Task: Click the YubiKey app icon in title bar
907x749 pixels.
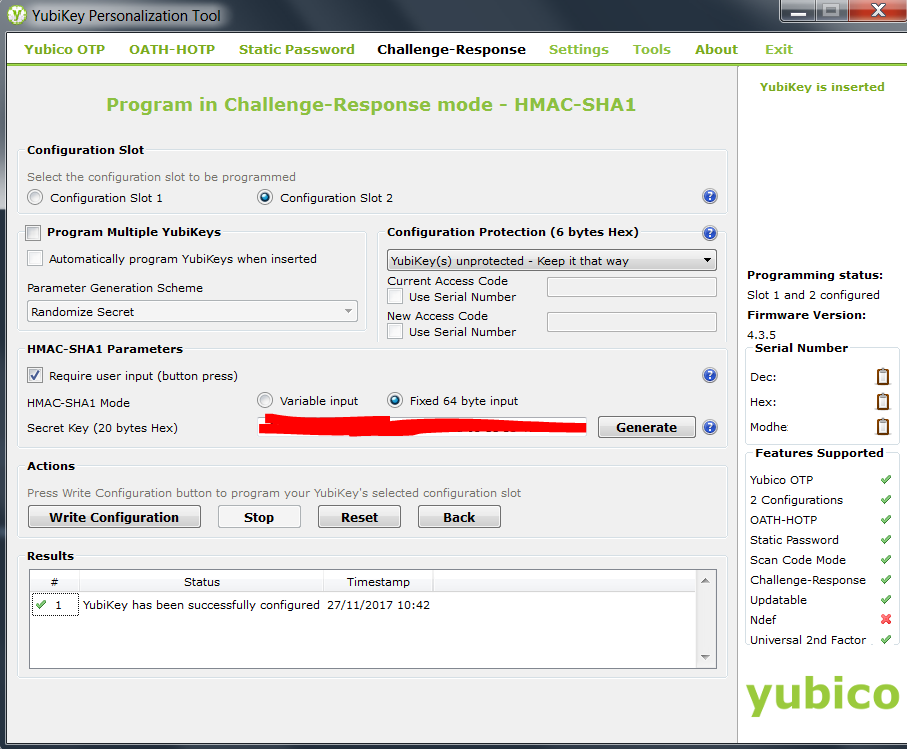Action: (17, 15)
